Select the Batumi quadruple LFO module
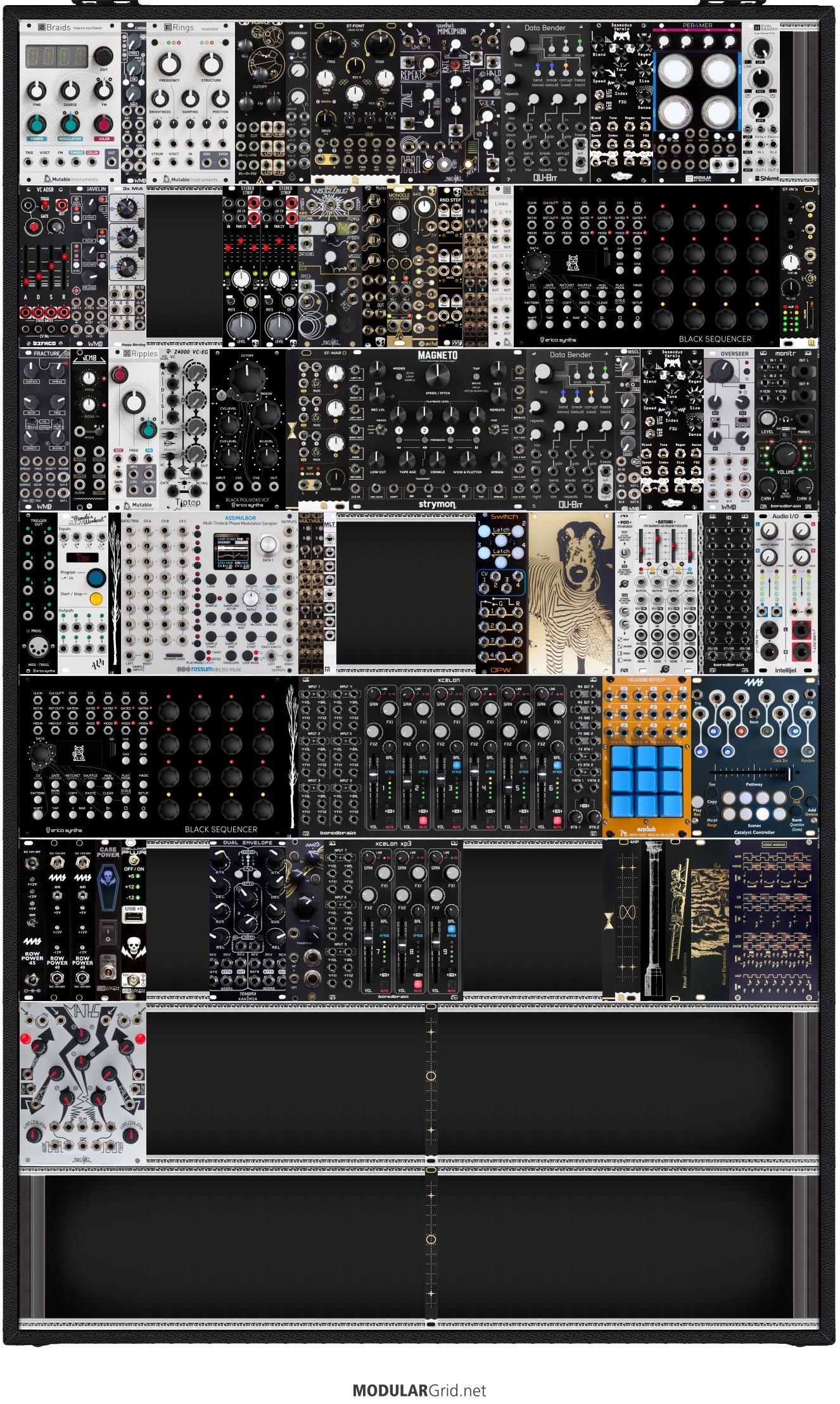840x1404 pixels. point(666,593)
